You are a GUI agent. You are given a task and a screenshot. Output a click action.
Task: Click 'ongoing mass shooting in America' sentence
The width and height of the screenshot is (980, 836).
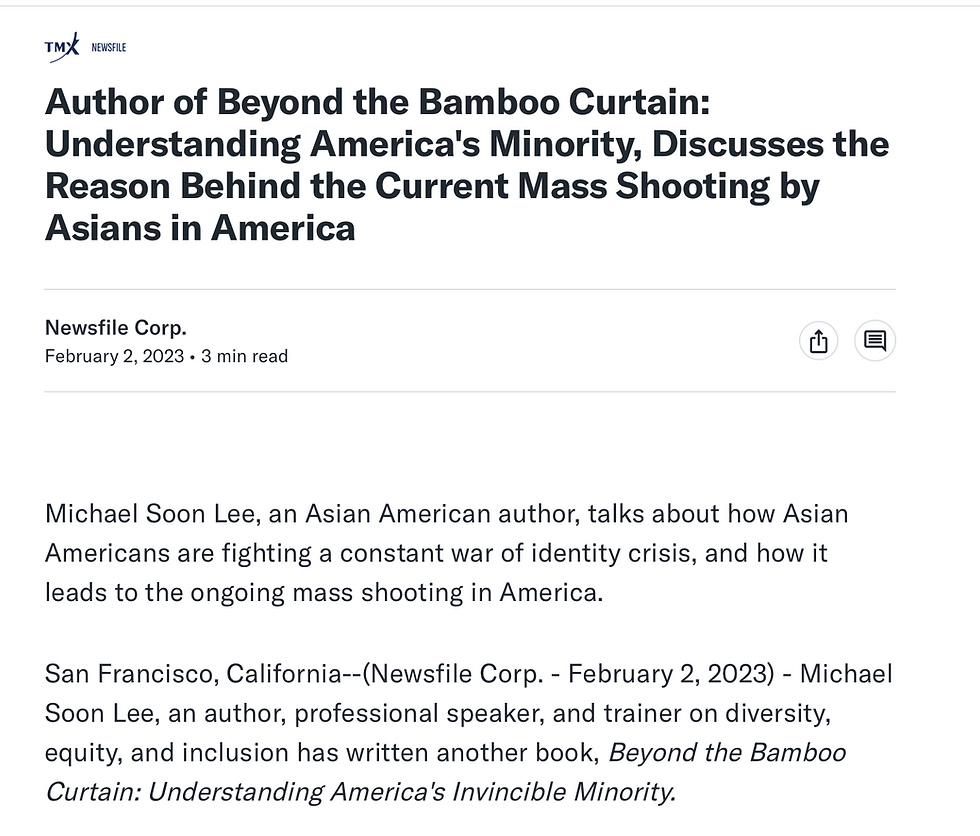point(396,593)
